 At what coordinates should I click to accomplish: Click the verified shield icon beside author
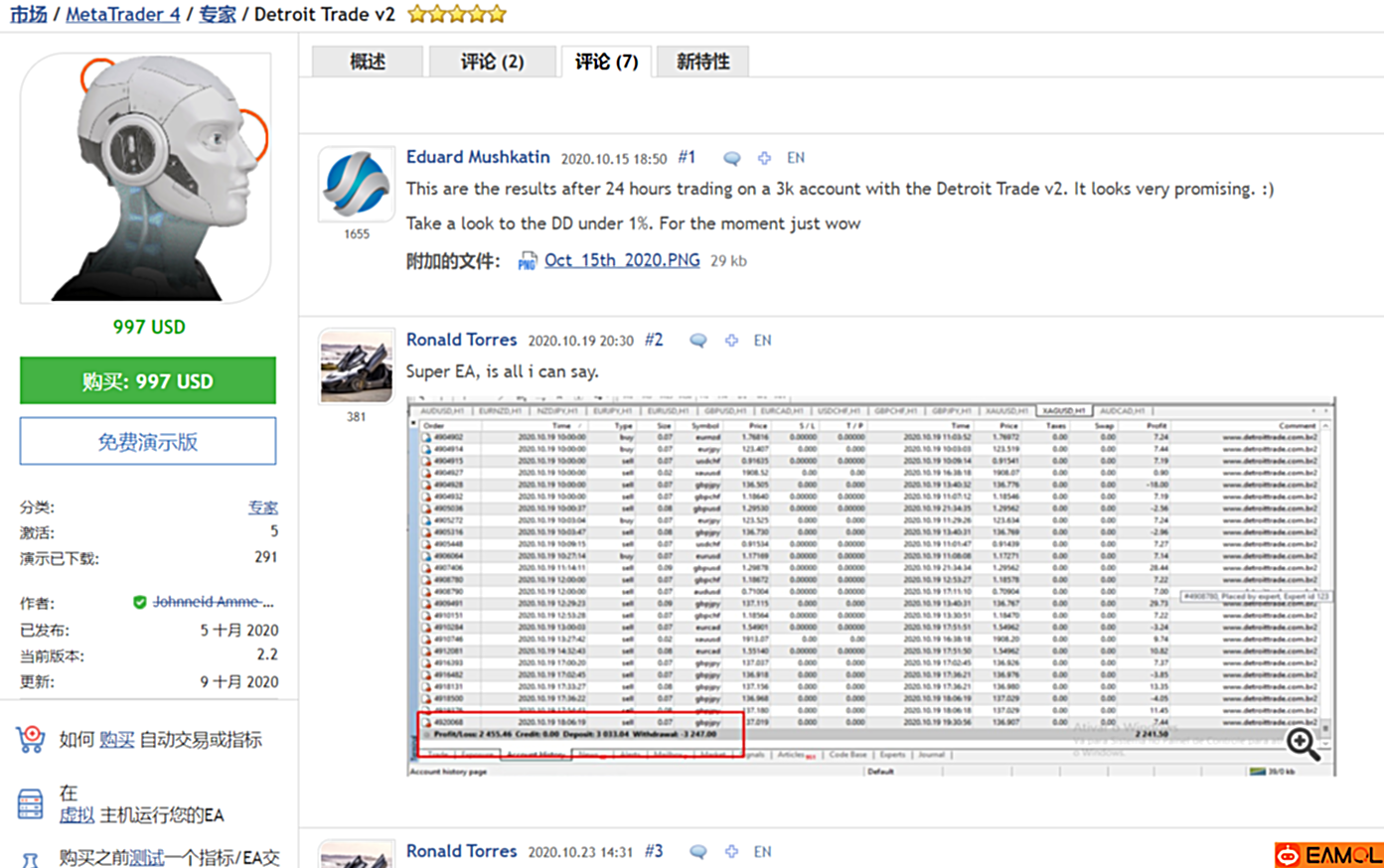coord(139,602)
